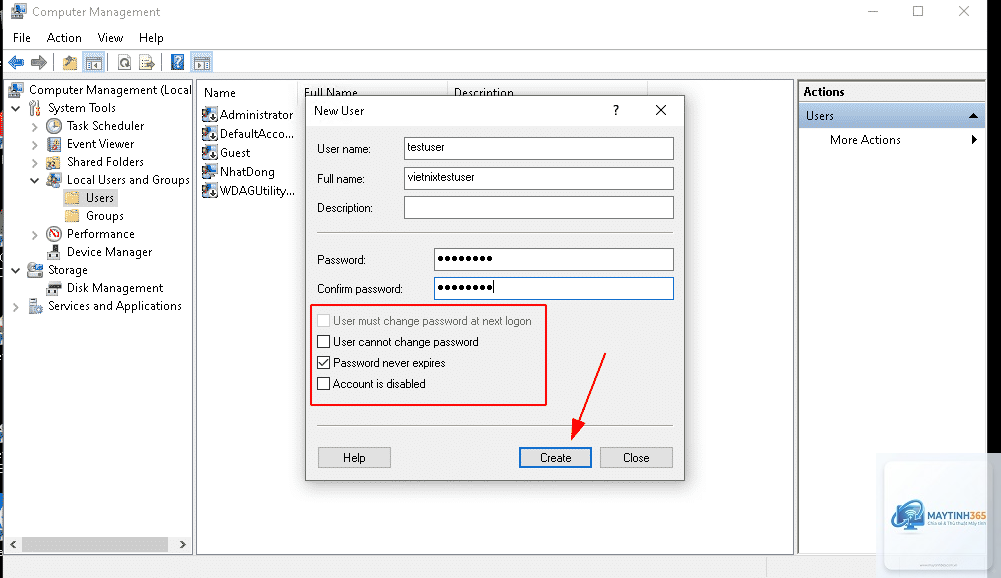Click the Export List toolbar icon
This screenshot has width=1001, height=578.
click(147, 63)
